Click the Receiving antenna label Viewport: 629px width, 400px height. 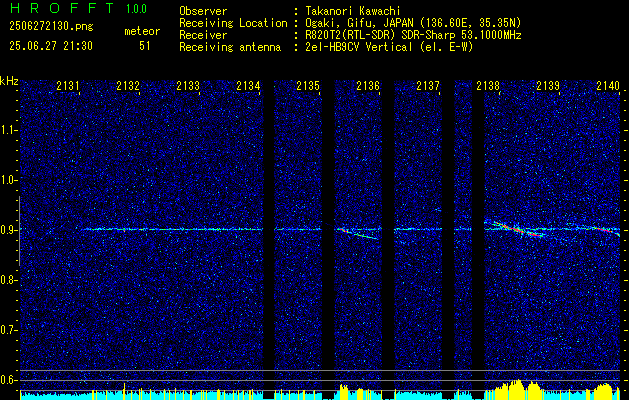pos(230,47)
